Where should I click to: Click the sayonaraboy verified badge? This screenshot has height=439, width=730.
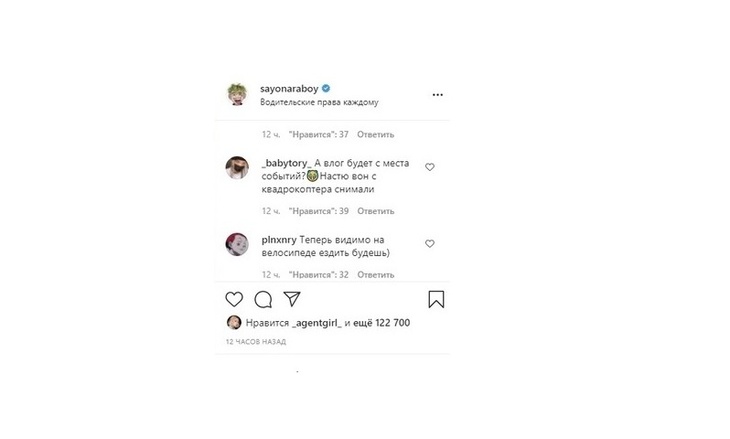point(326,88)
